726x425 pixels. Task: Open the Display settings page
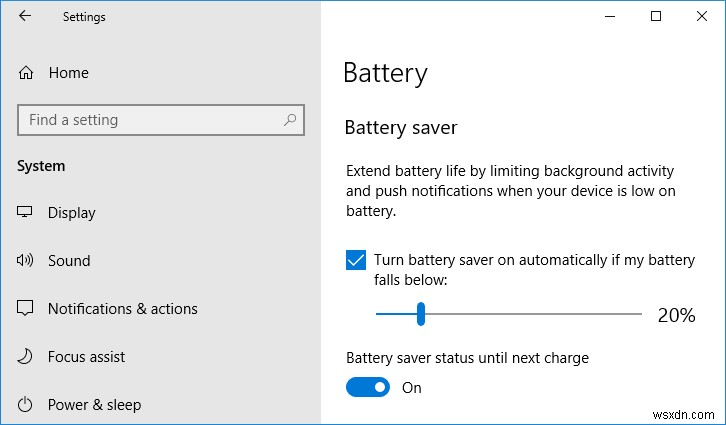(x=72, y=212)
